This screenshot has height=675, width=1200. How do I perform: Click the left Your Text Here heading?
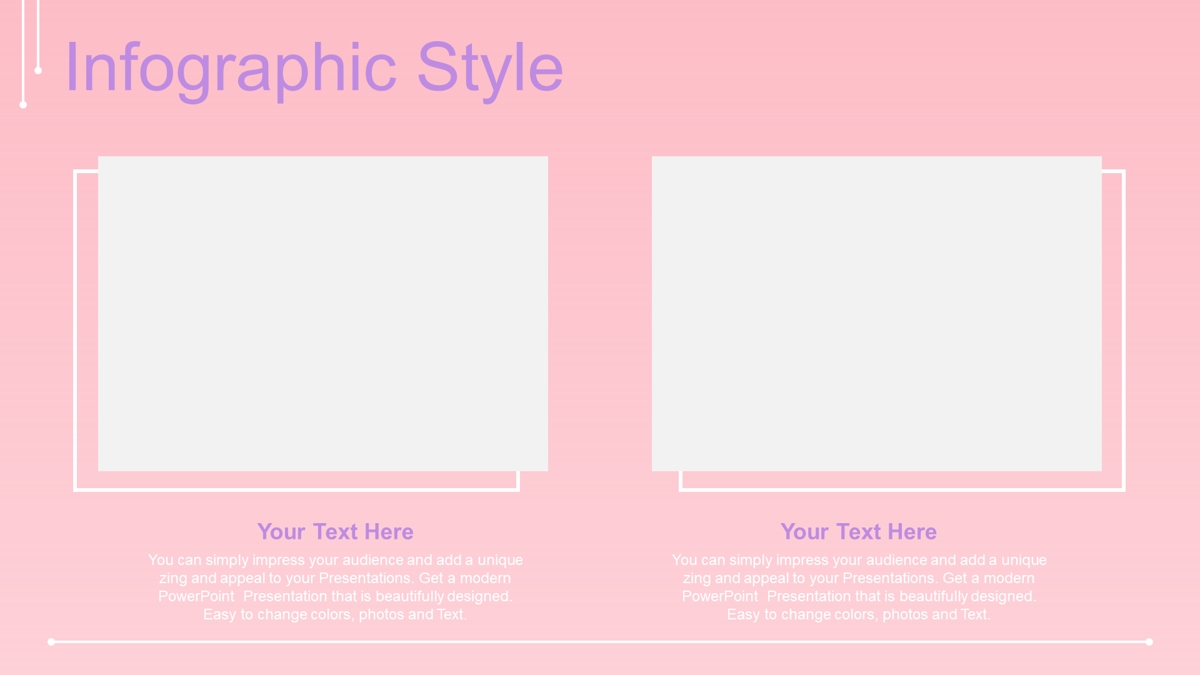point(335,531)
